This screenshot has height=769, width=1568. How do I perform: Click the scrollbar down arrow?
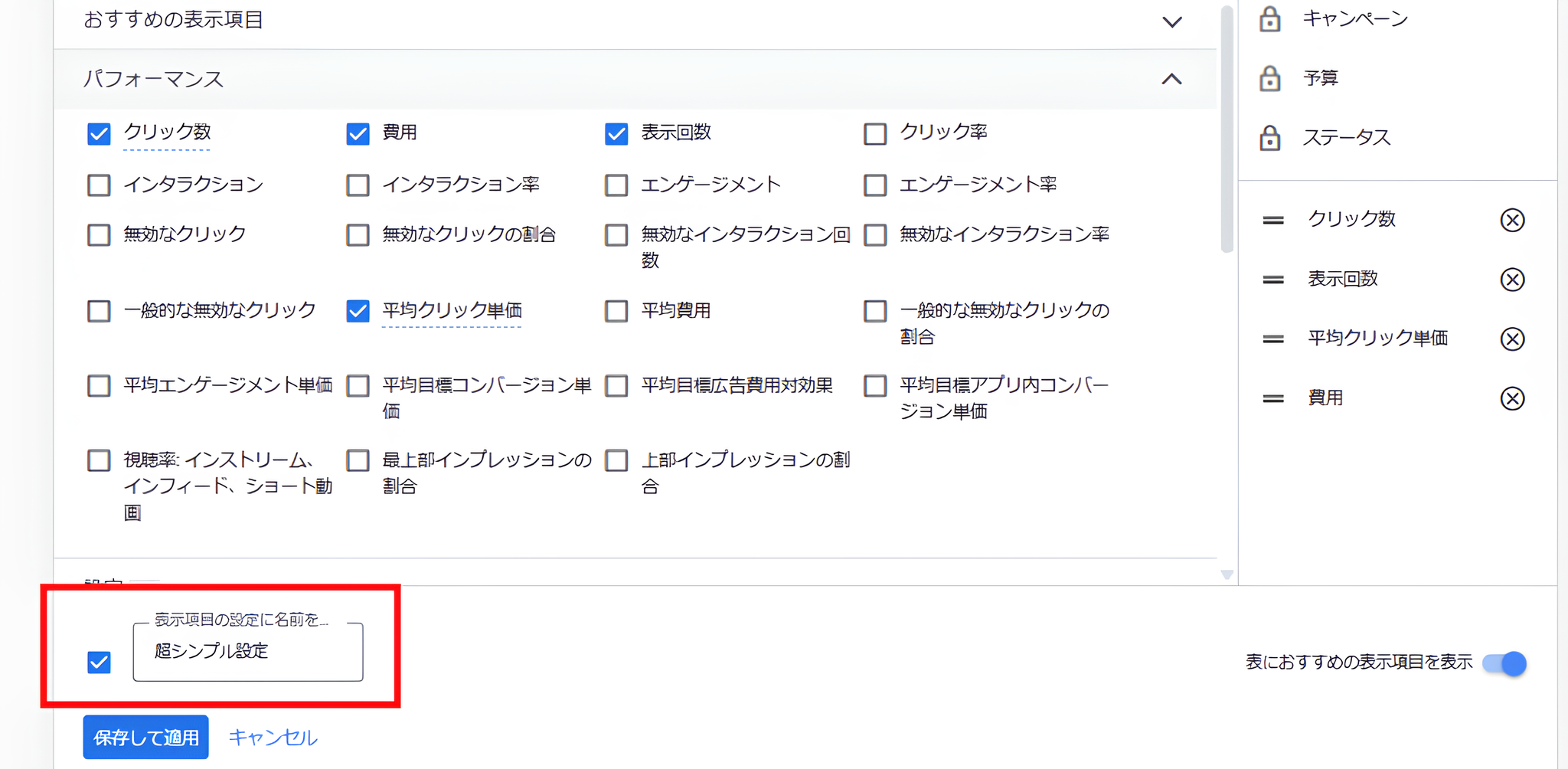[1226, 575]
